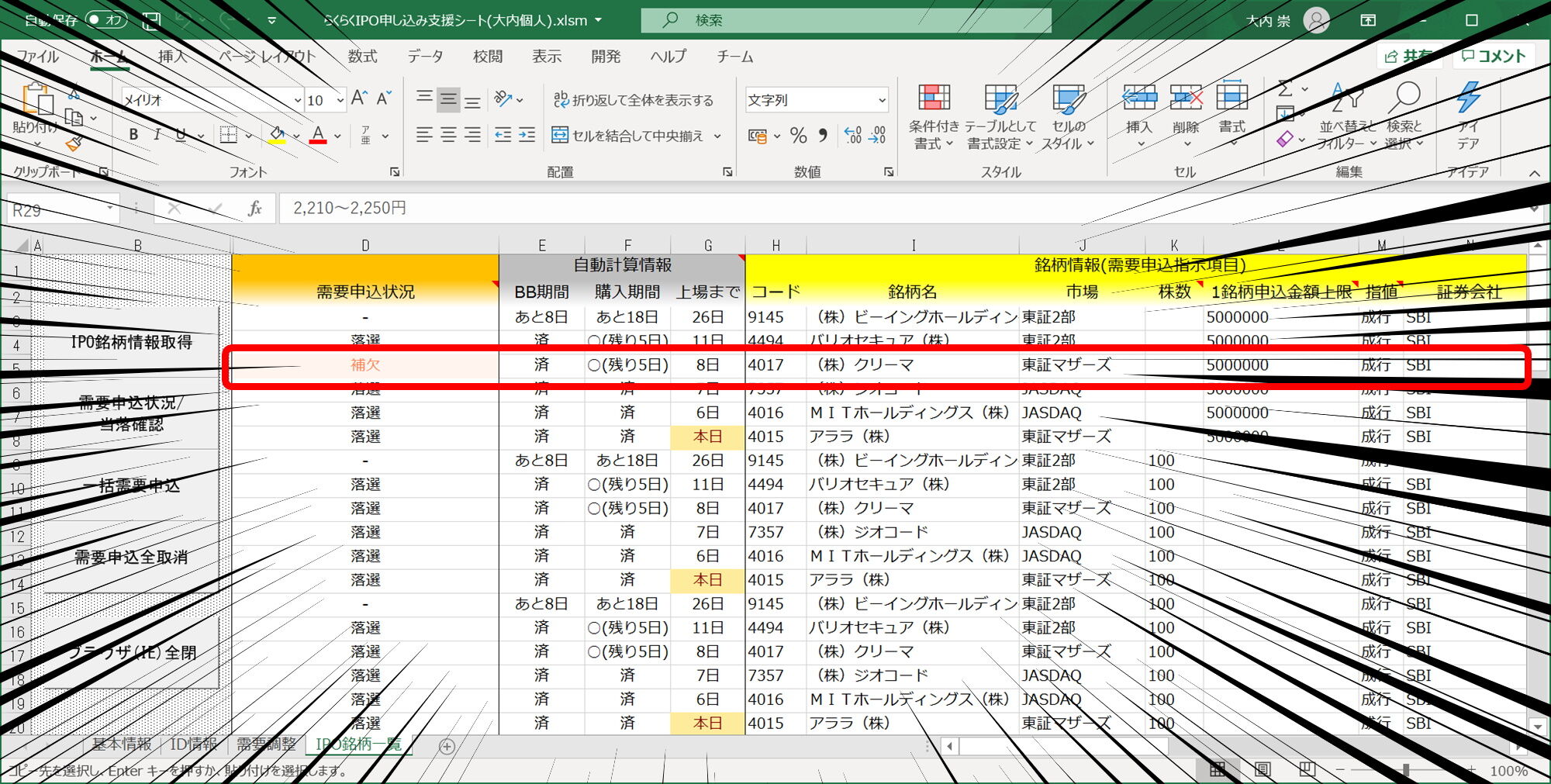The image size is (1551, 784).
Task: Click the コメント button
Action: click(x=1493, y=56)
